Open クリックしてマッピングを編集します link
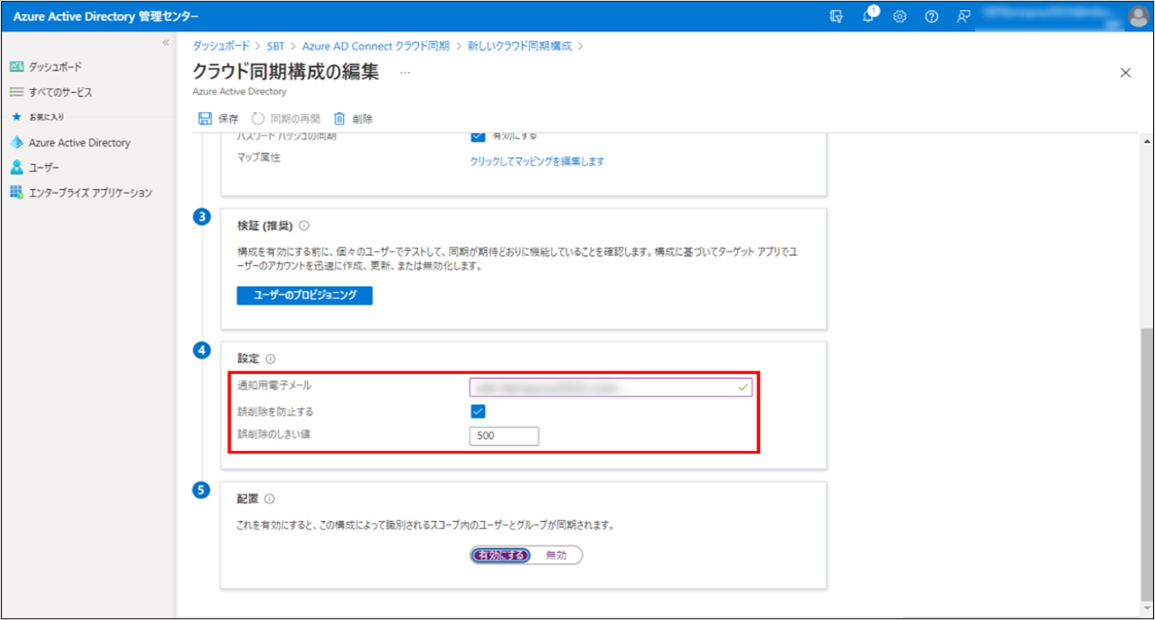This screenshot has height=620, width=1155. click(x=537, y=161)
